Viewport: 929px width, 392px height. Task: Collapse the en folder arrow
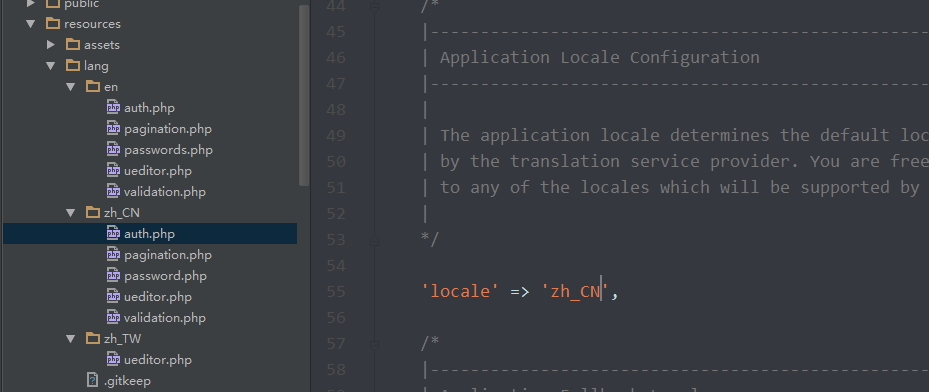pyautogui.click(x=71, y=87)
